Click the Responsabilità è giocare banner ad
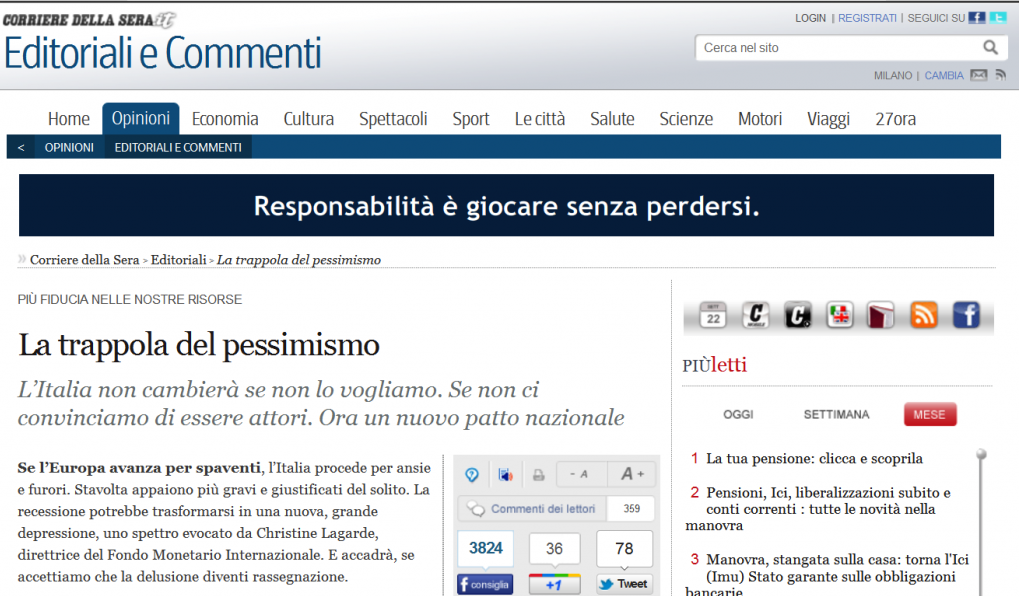The height and width of the screenshot is (596, 1019). pyautogui.click(x=506, y=205)
